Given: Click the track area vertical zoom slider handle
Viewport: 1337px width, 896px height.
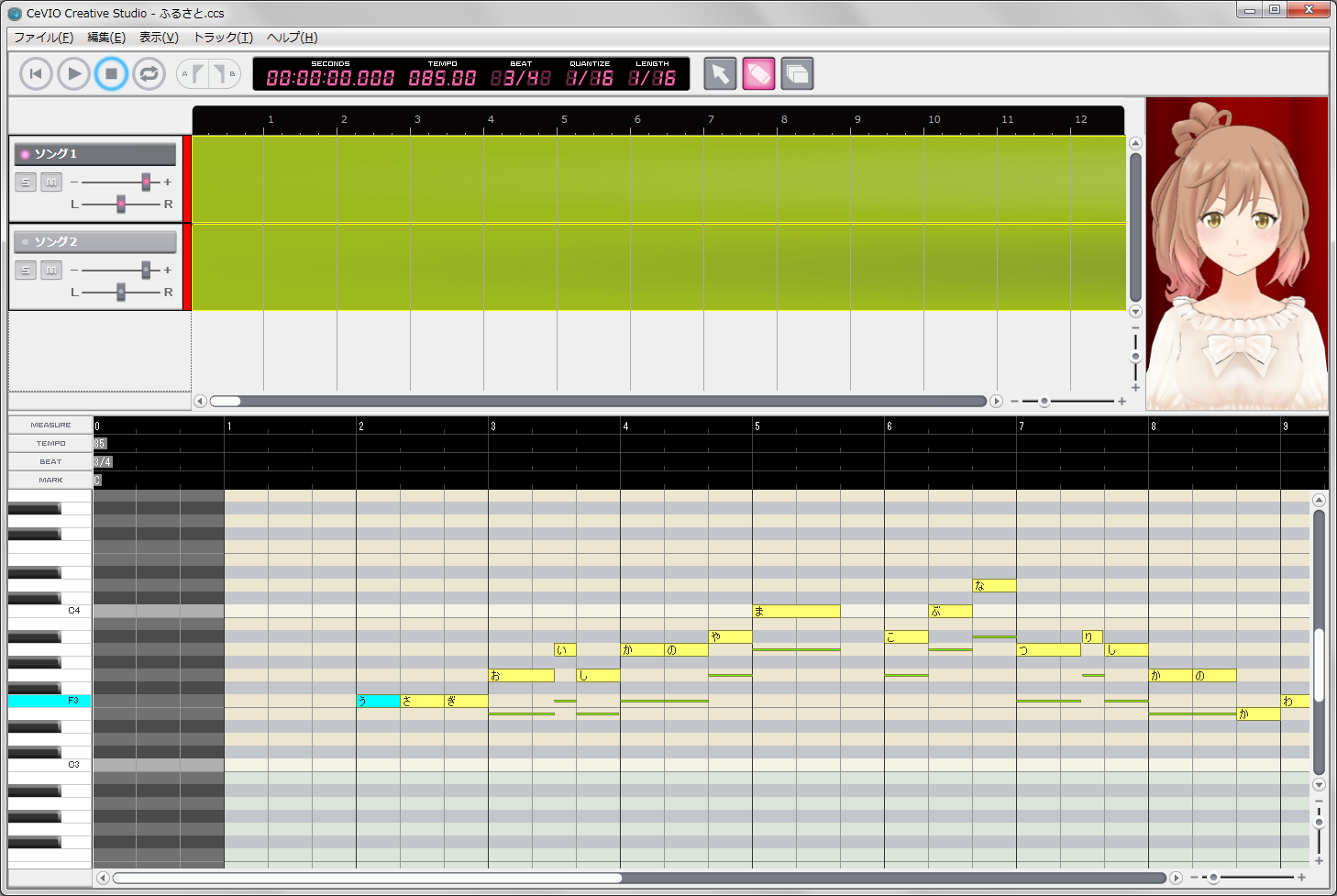Looking at the screenshot, I should 1135,357.
